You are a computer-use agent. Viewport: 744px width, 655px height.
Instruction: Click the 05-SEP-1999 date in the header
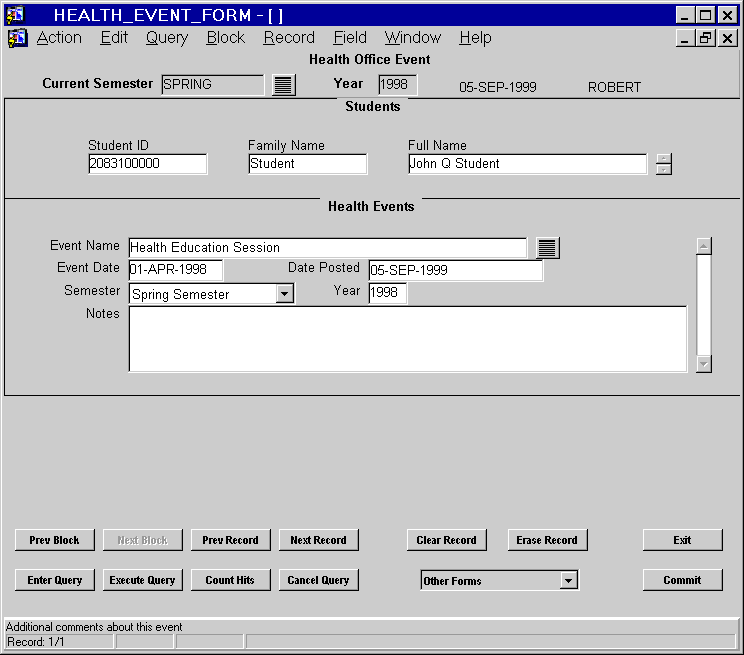click(498, 87)
